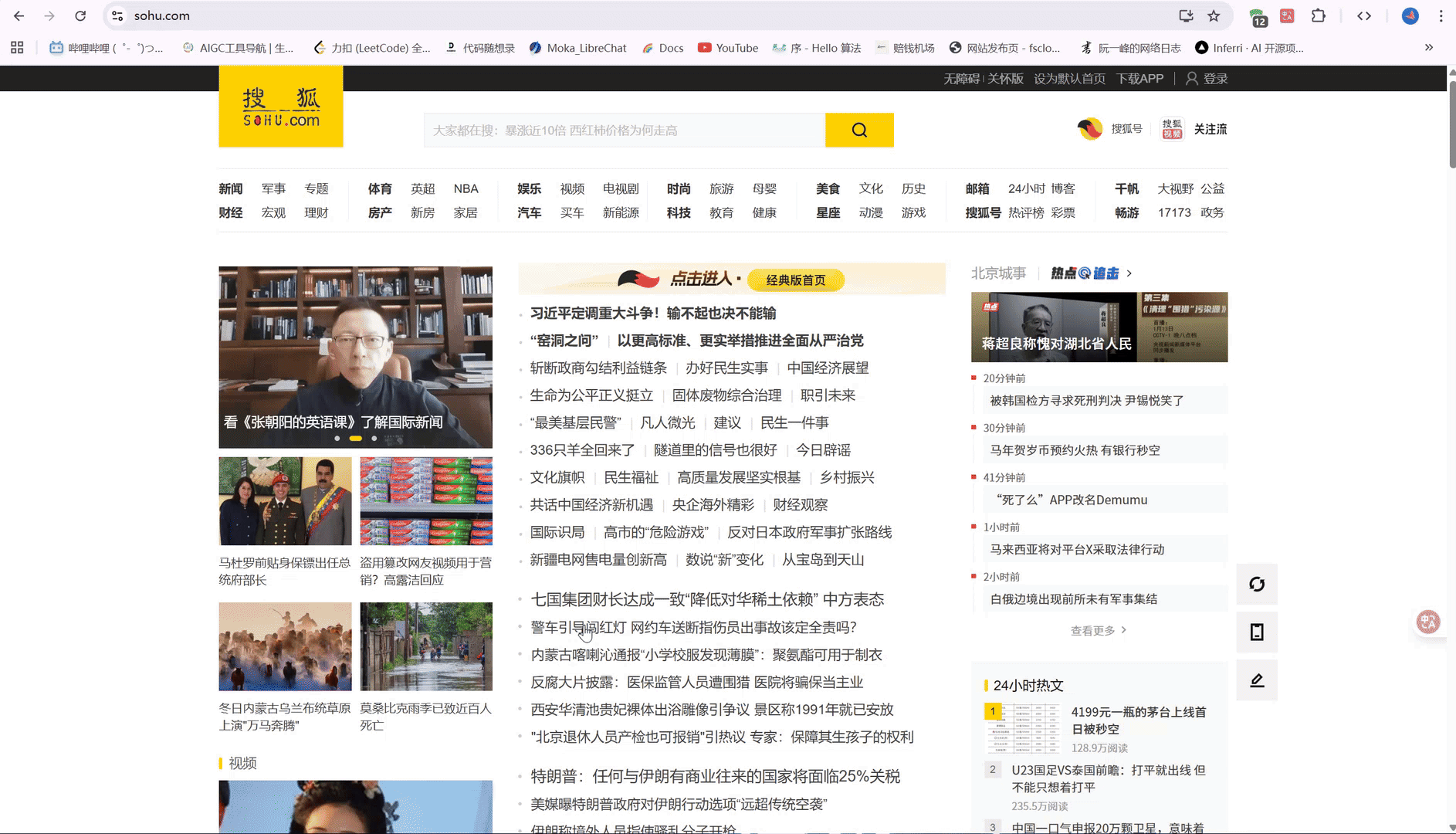Open the apps grid in bookmarks bar
This screenshot has width=1456, height=834.
(17, 48)
